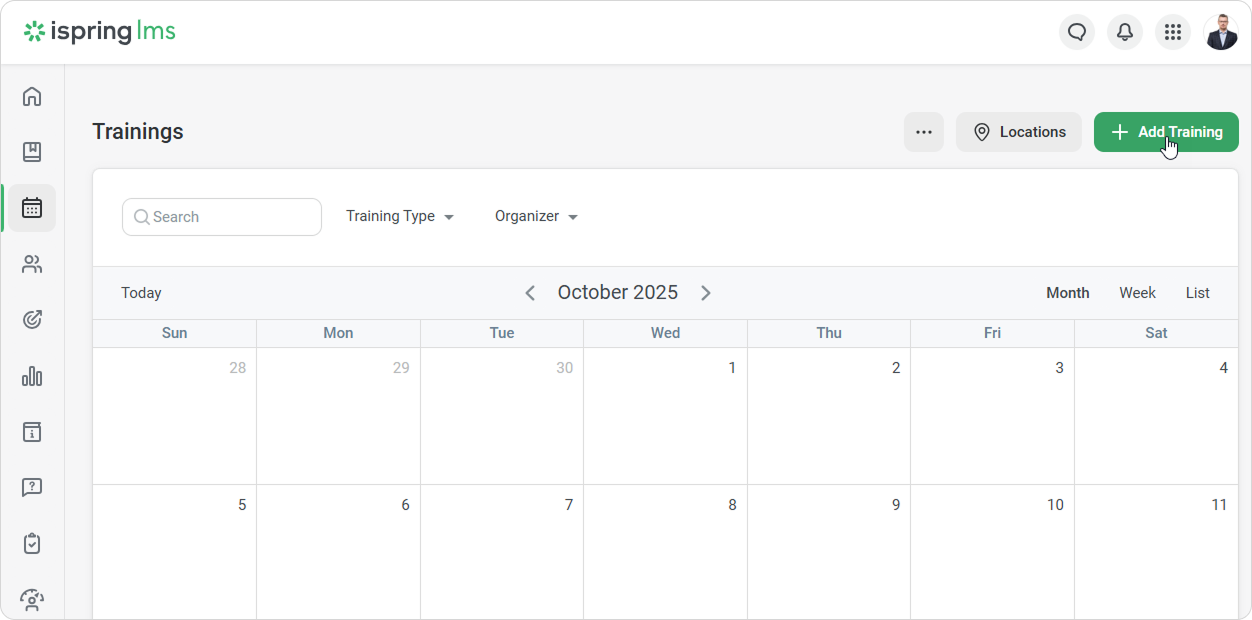This screenshot has height=620, width=1252.
Task: Open the book-shaped courses icon in sidebar
Action: (32, 152)
